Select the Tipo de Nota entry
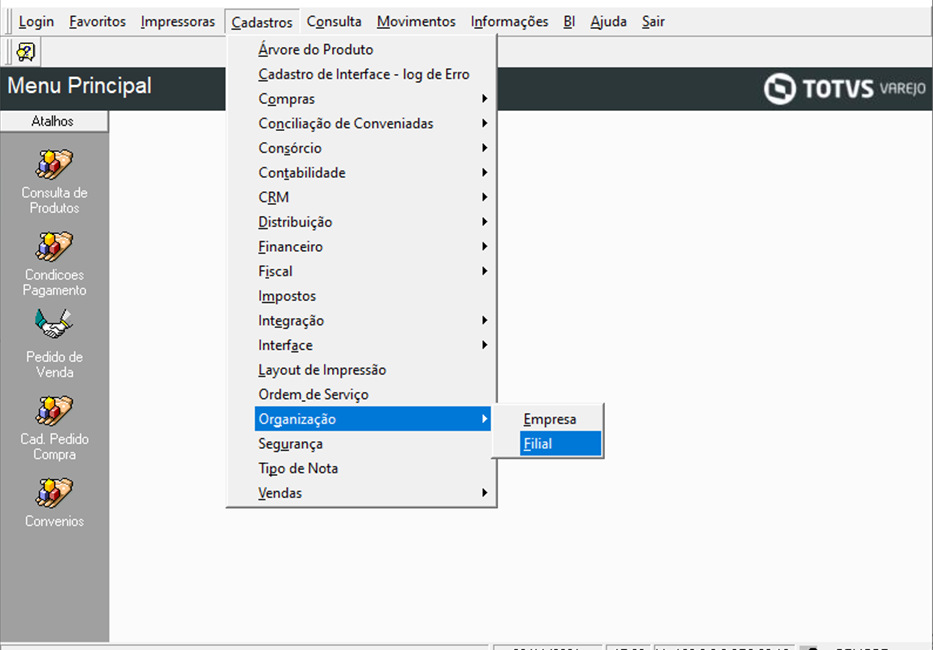933x650 pixels. [374, 468]
